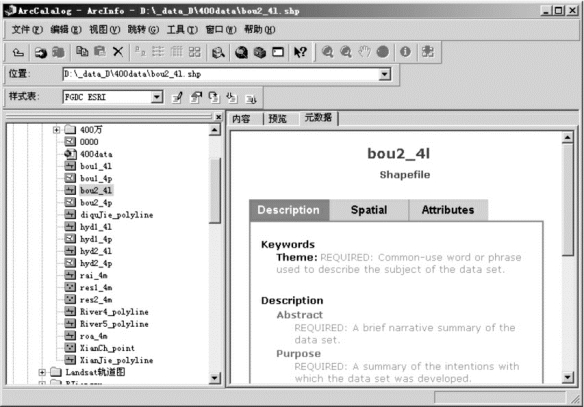Expand the Landsat轨道图 folder
584x407 pixels.
coord(42,372)
